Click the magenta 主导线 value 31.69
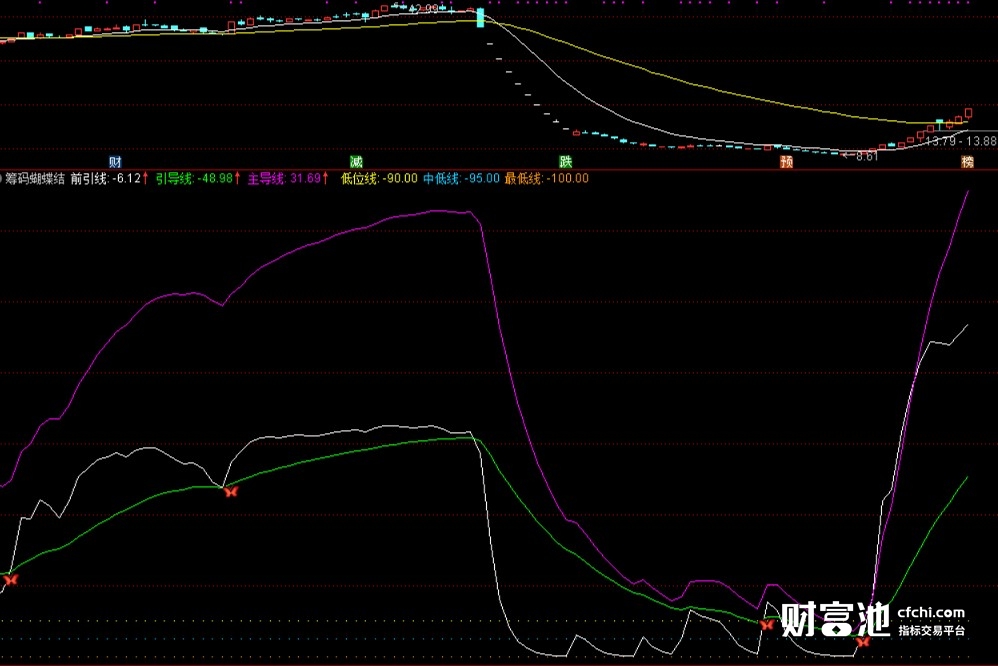 click(306, 179)
